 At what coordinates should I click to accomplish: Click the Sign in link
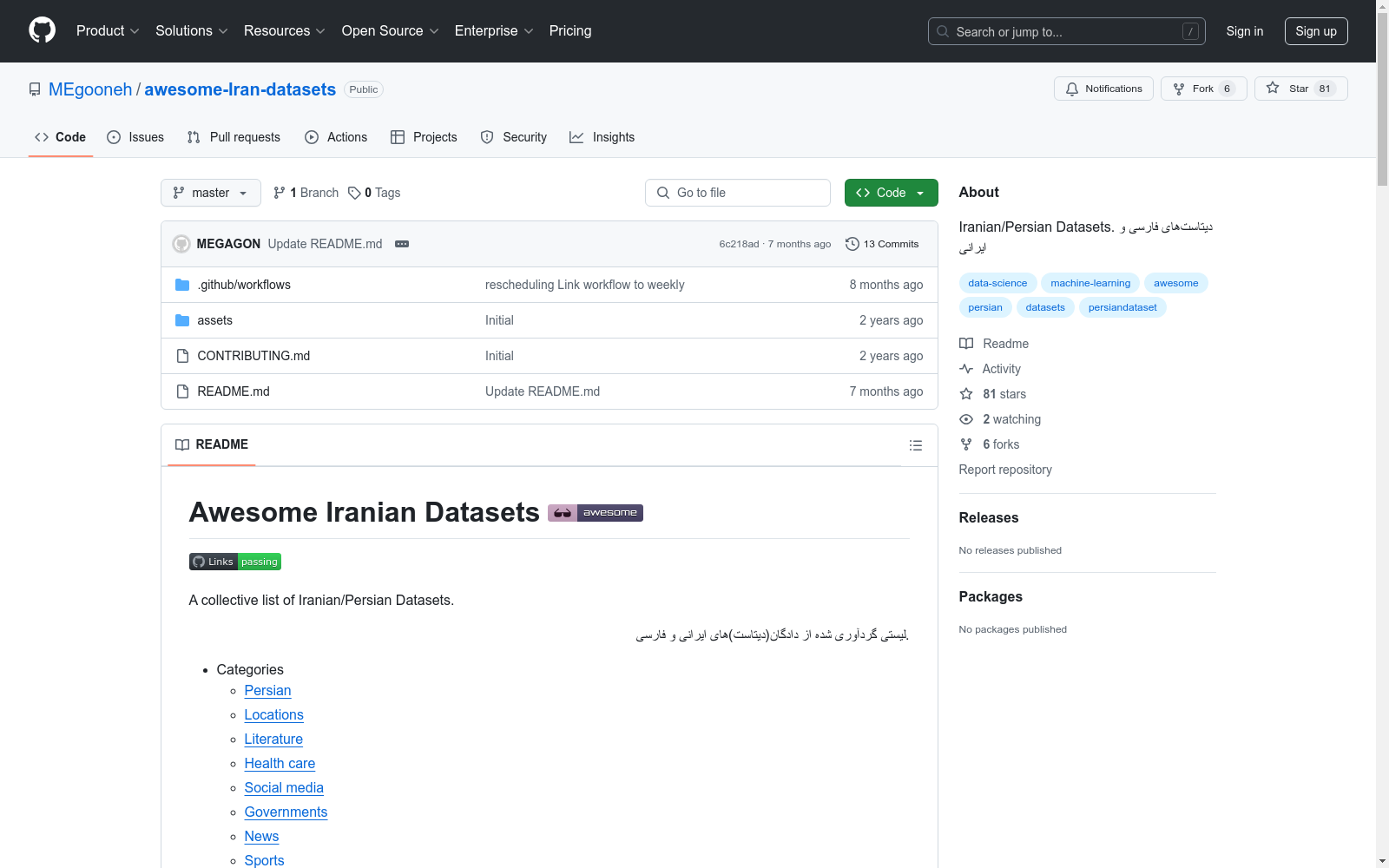pyautogui.click(x=1245, y=31)
